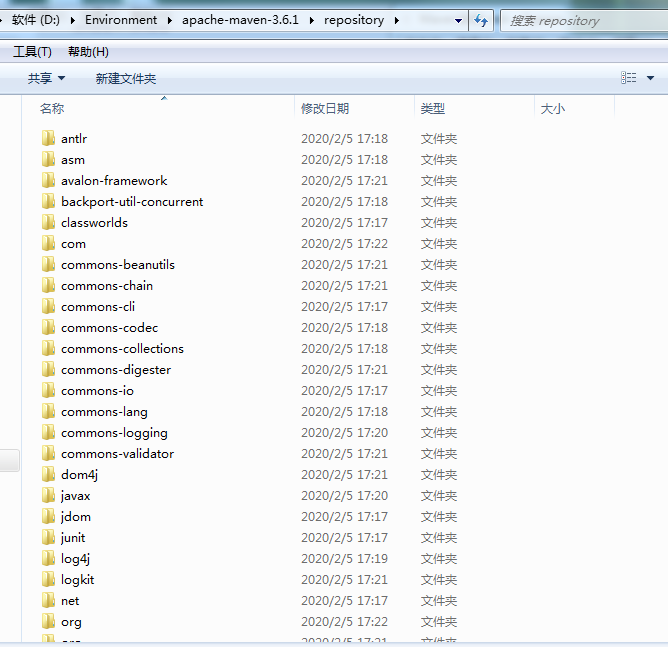
Task: Select the classworlds folder name
Action: click(x=94, y=223)
